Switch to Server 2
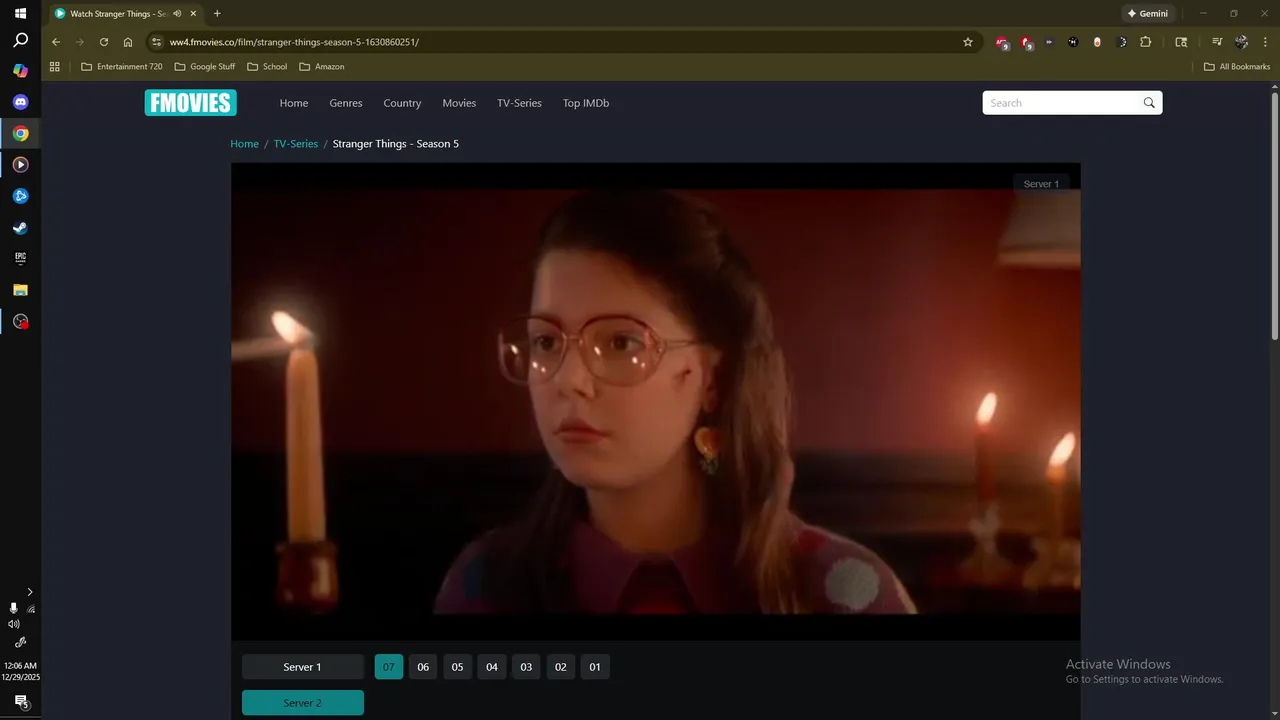 coord(303,703)
